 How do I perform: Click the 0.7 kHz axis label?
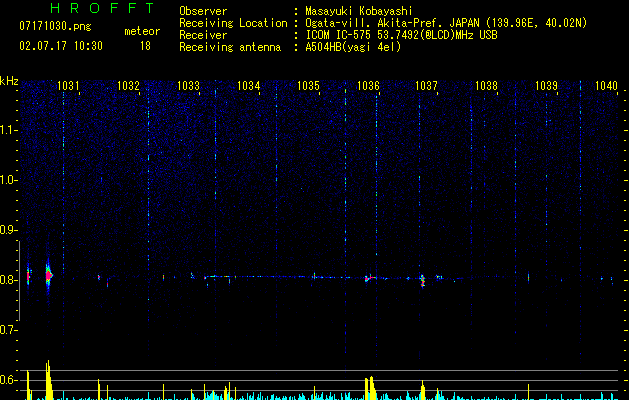click(7, 330)
